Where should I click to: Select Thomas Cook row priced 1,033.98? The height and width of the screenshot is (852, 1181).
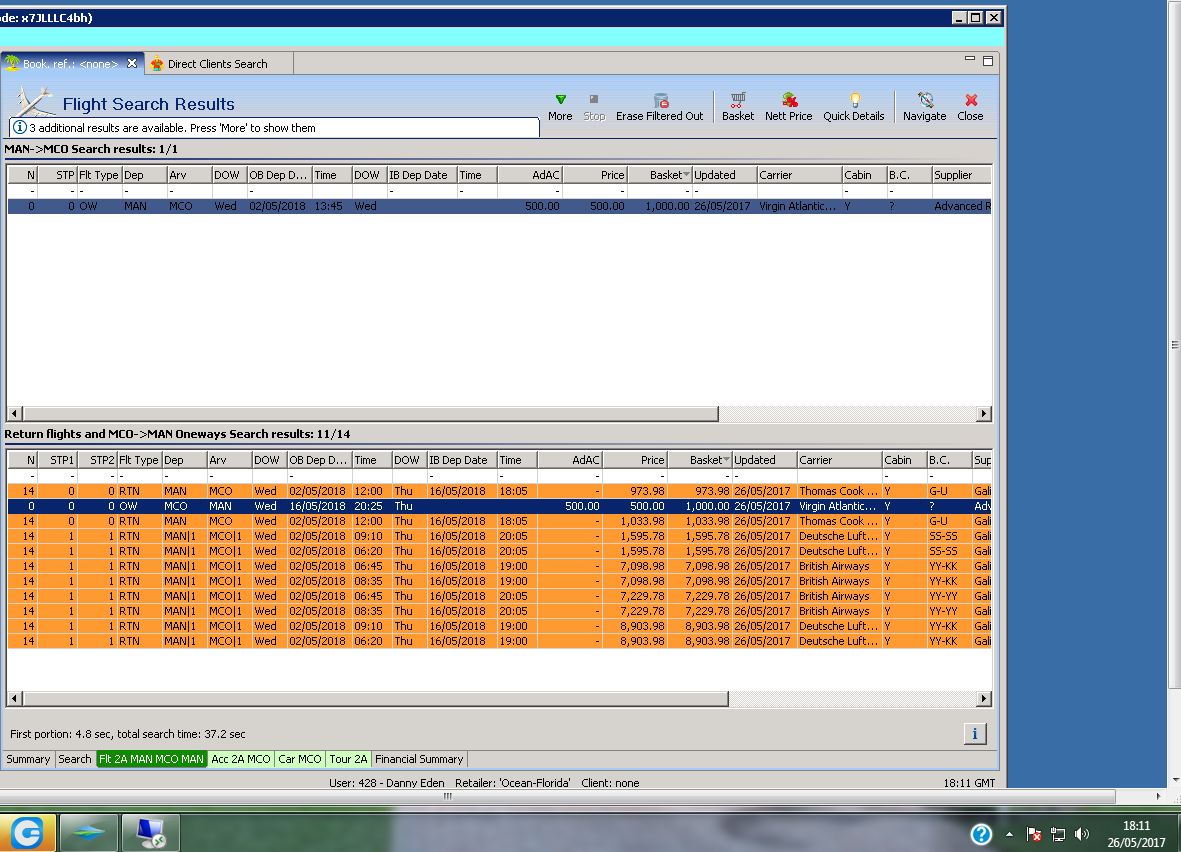499,521
